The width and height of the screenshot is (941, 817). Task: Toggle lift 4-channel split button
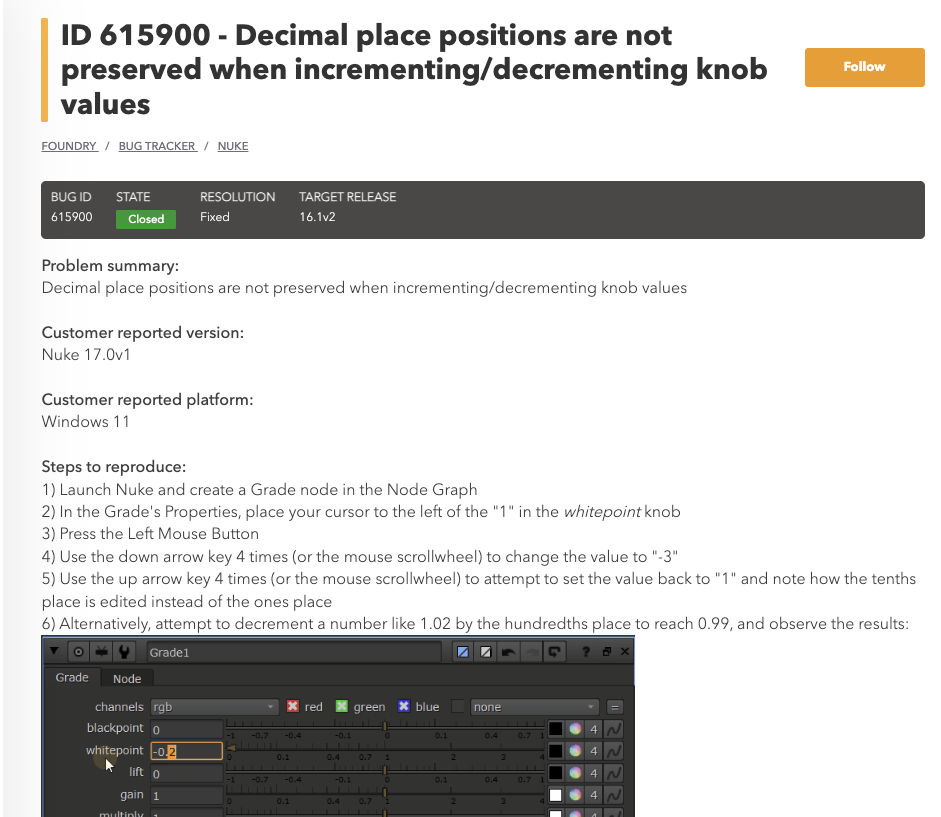[594, 773]
